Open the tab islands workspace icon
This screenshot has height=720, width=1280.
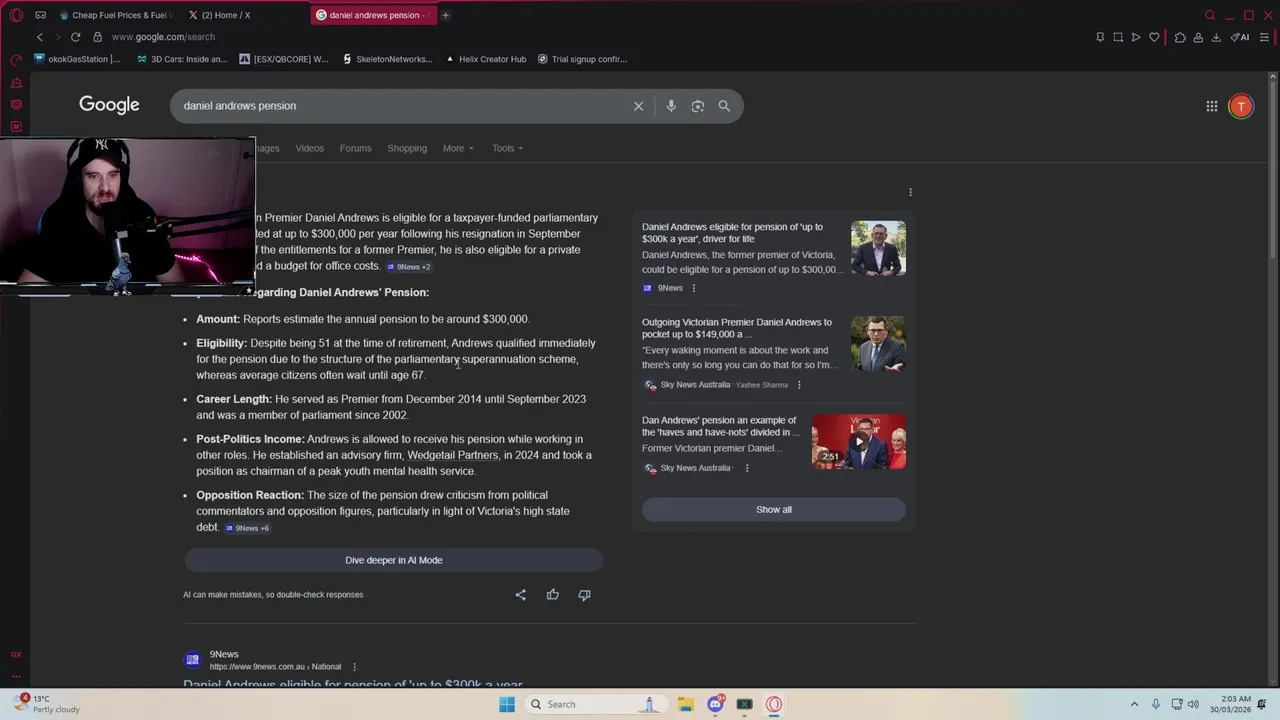[40, 15]
